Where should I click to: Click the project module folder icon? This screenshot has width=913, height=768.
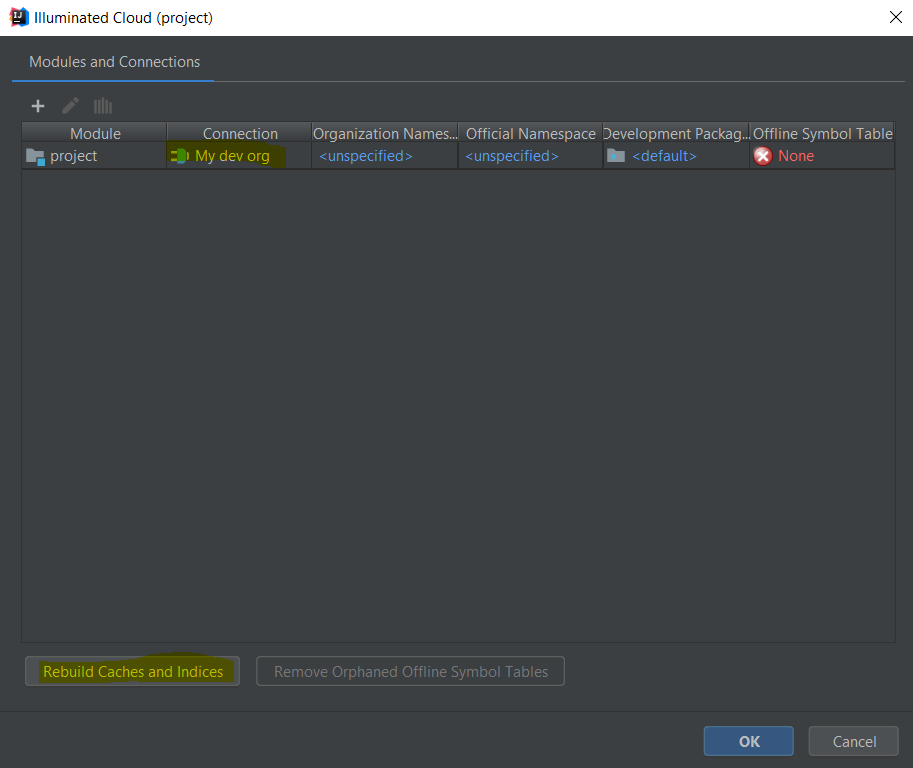tap(35, 156)
